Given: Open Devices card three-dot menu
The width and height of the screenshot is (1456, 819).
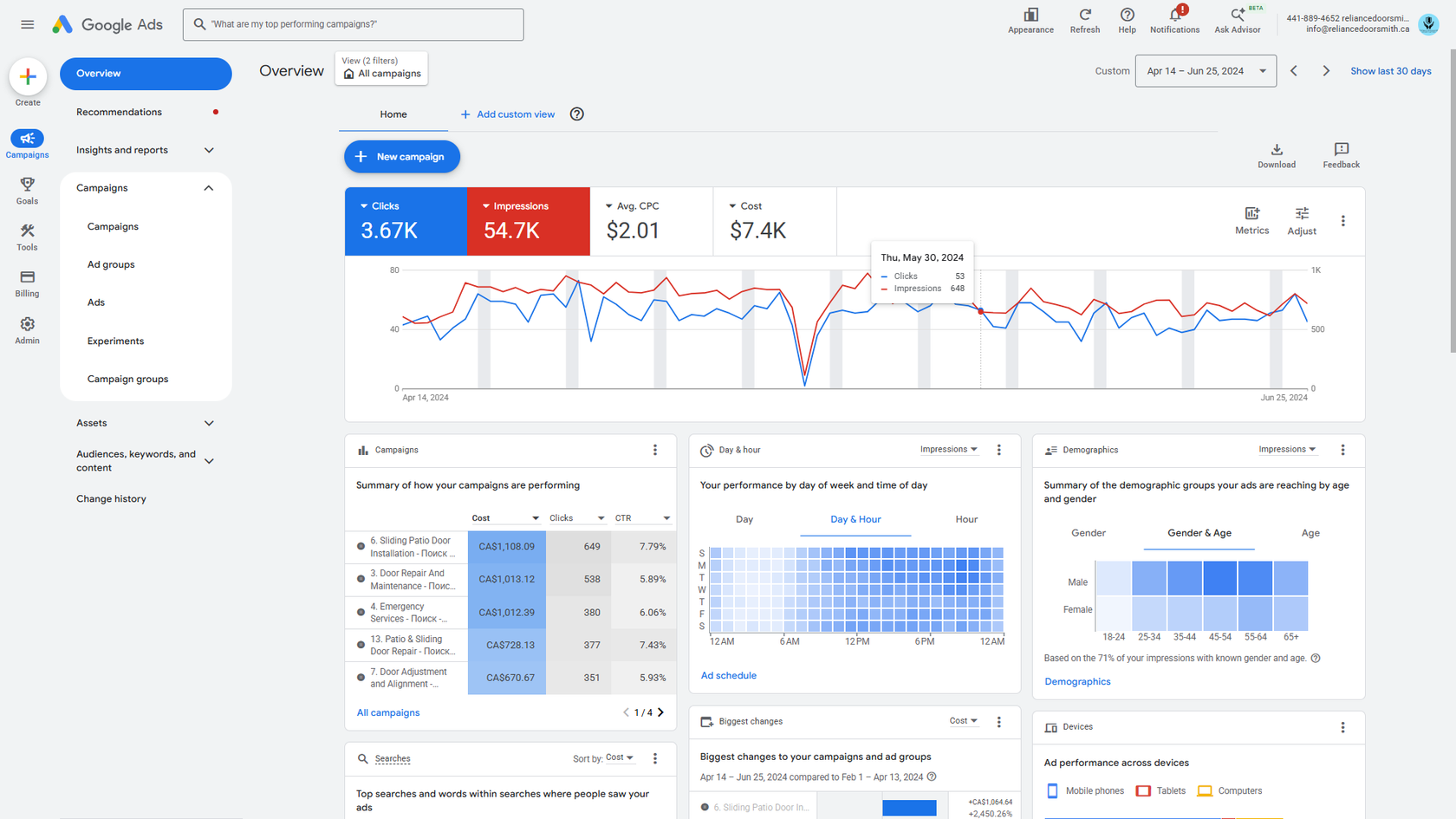Looking at the screenshot, I should (1343, 727).
